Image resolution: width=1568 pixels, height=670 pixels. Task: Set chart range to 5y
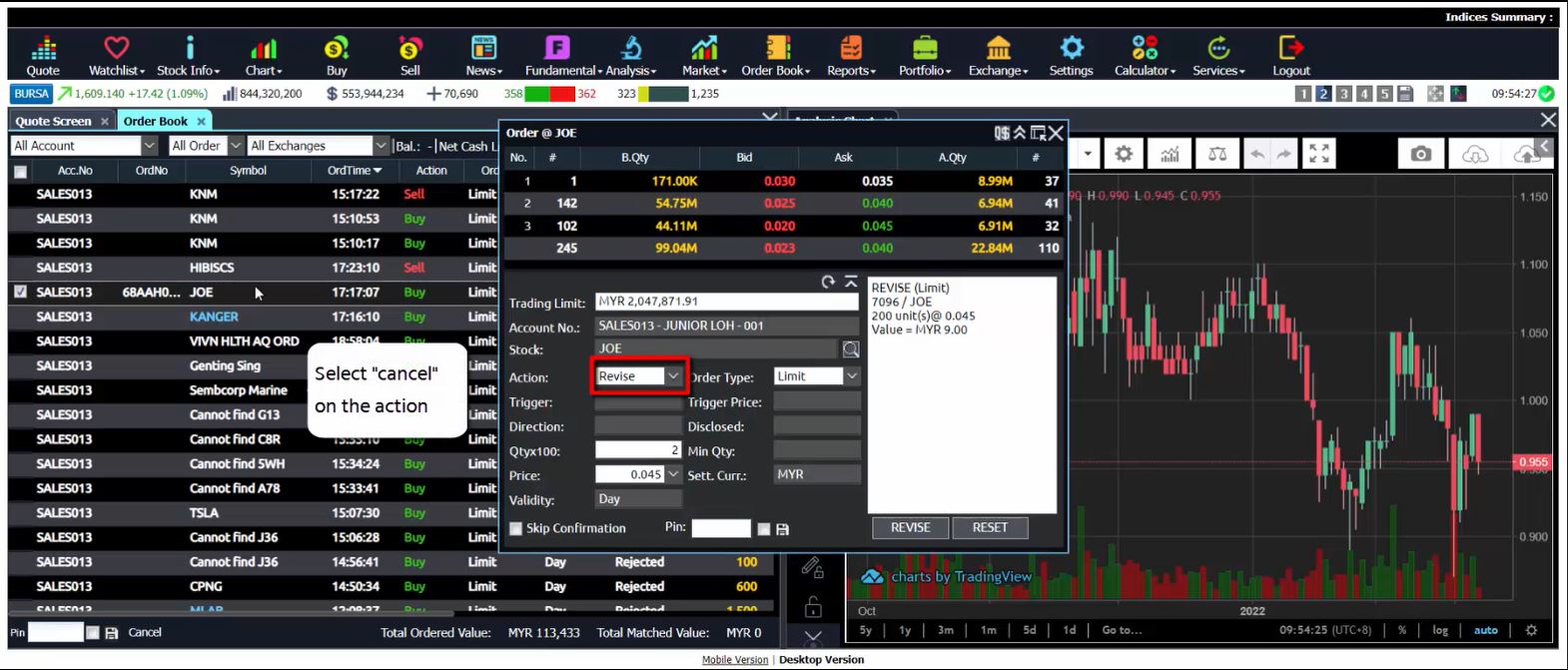click(866, 630)
